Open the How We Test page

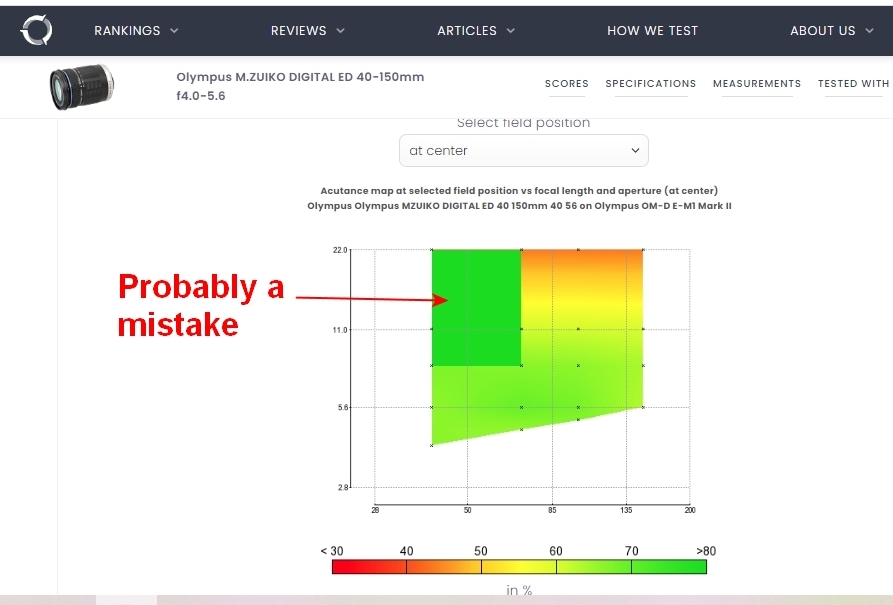pos(652,31)
